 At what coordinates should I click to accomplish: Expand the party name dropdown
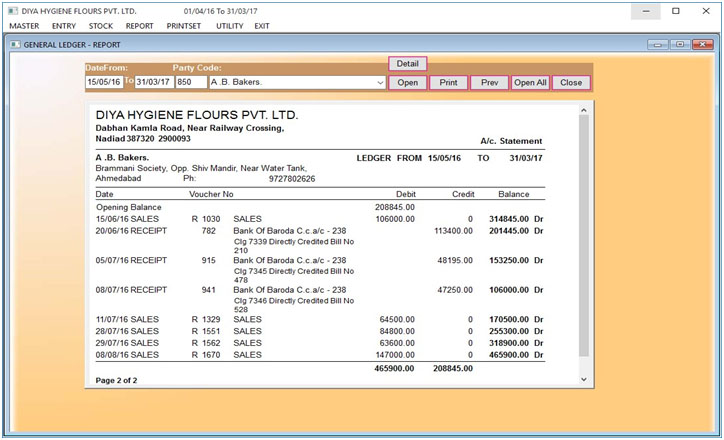pyautogui.click(x=380, y=83)
